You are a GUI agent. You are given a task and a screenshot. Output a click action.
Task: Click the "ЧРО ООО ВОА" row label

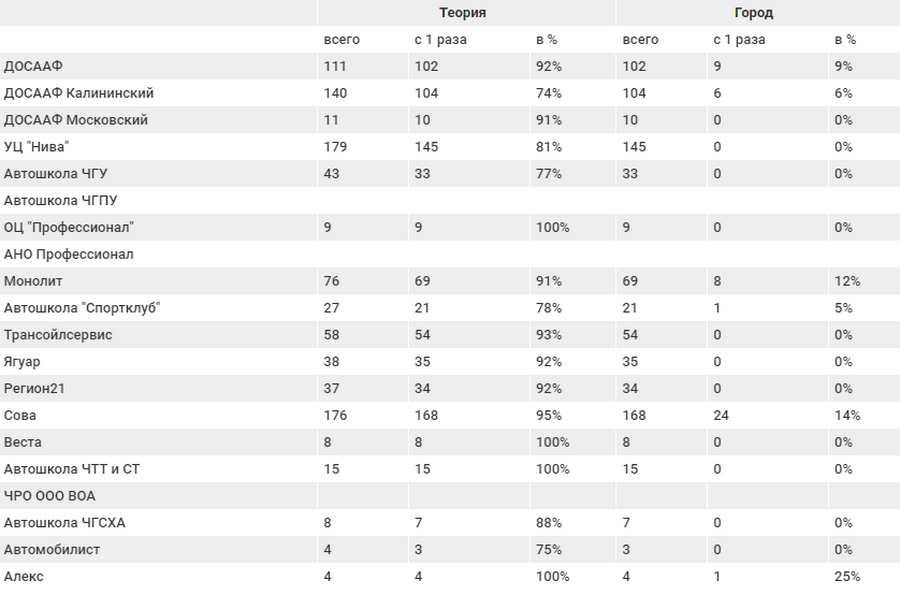click(50, 496)
